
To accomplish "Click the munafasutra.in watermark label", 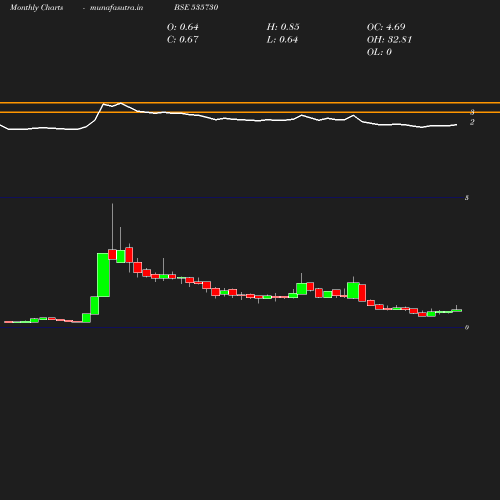I will [x=116, y=7].
